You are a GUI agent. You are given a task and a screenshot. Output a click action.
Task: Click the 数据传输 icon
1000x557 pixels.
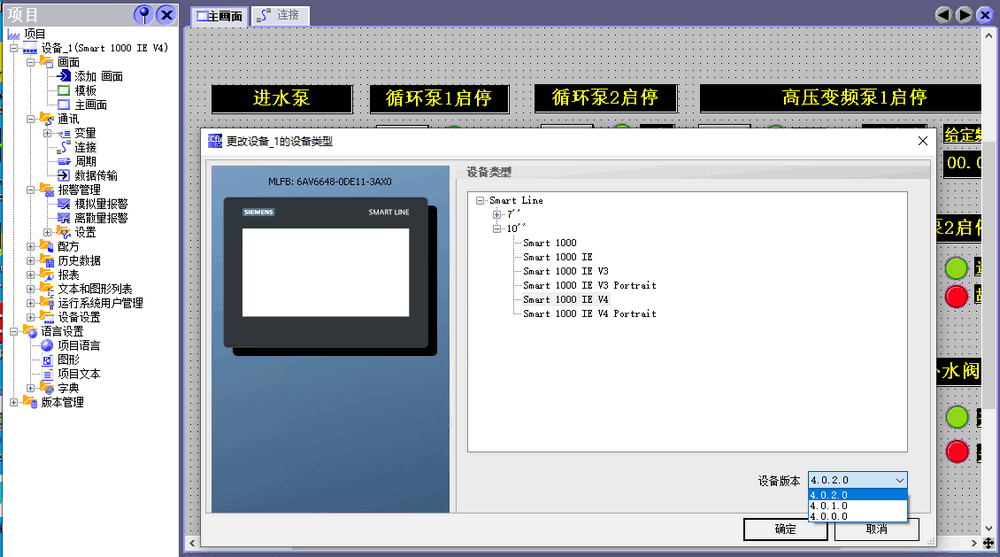pos(64,175)
